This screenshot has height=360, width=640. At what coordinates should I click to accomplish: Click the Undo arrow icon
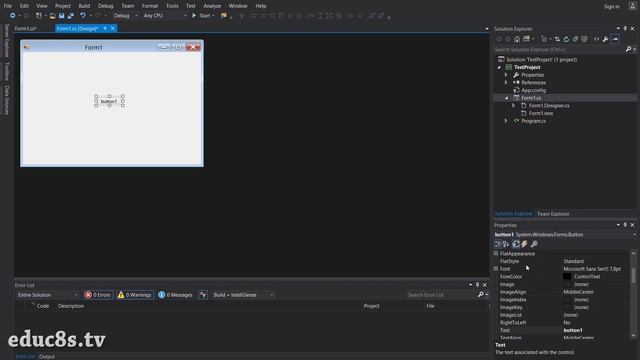82,16
